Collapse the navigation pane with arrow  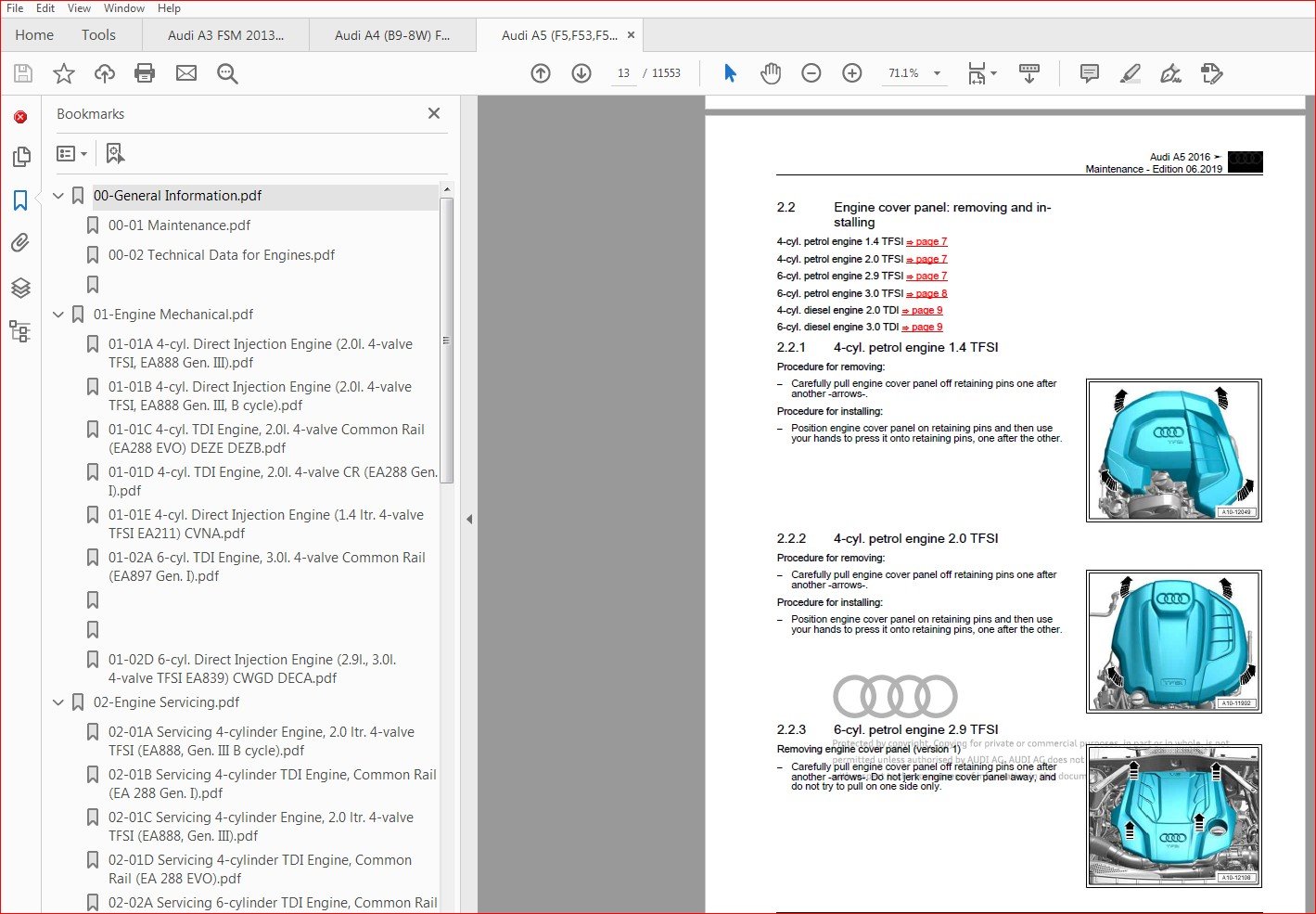tap(469, 520)
